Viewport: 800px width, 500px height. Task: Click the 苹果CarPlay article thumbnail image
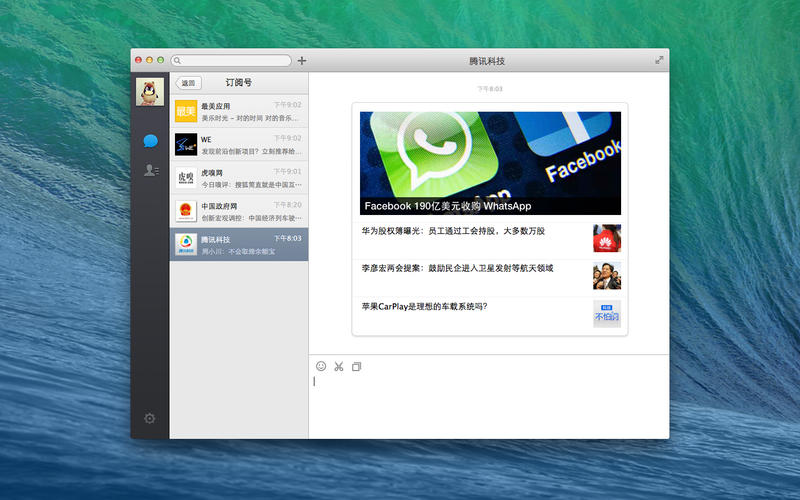click(x=606, y=314)
